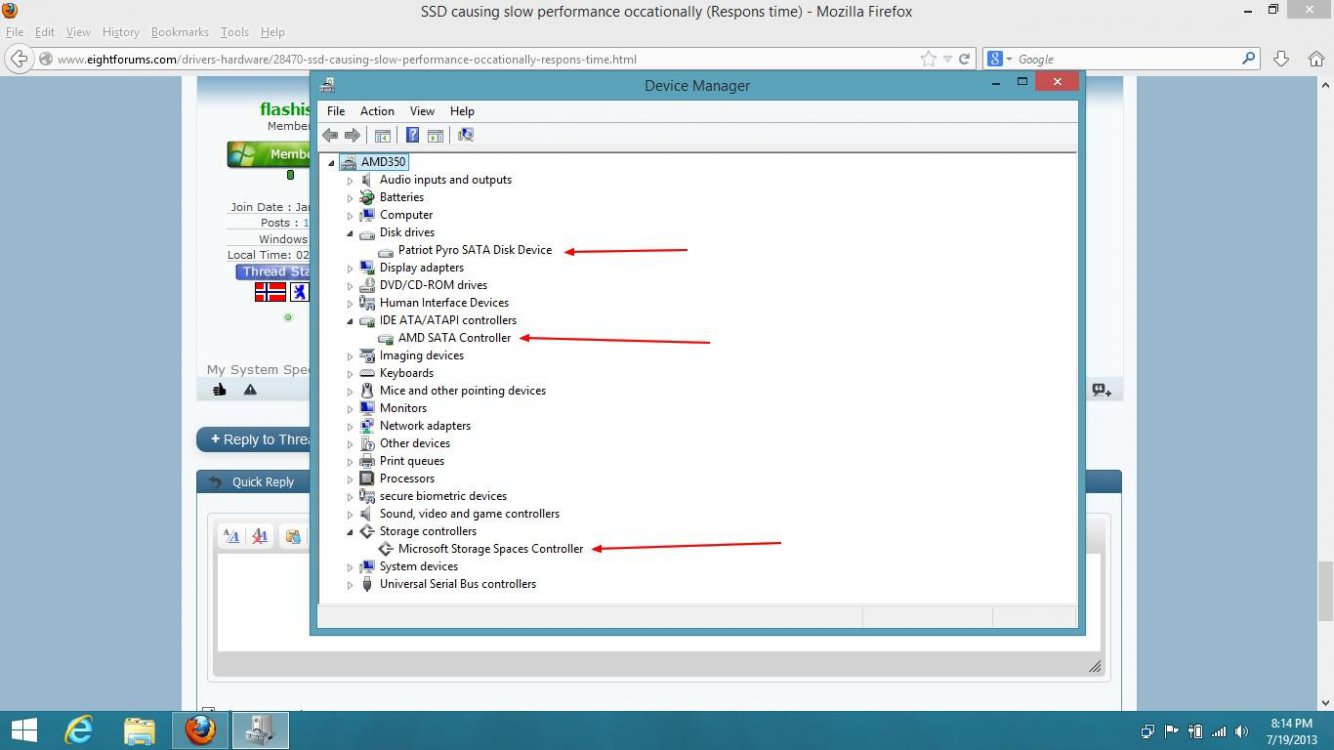This screenshot has height=750, width=1334.
Task: Expand the Display adapters node
Action: [350, 268]
